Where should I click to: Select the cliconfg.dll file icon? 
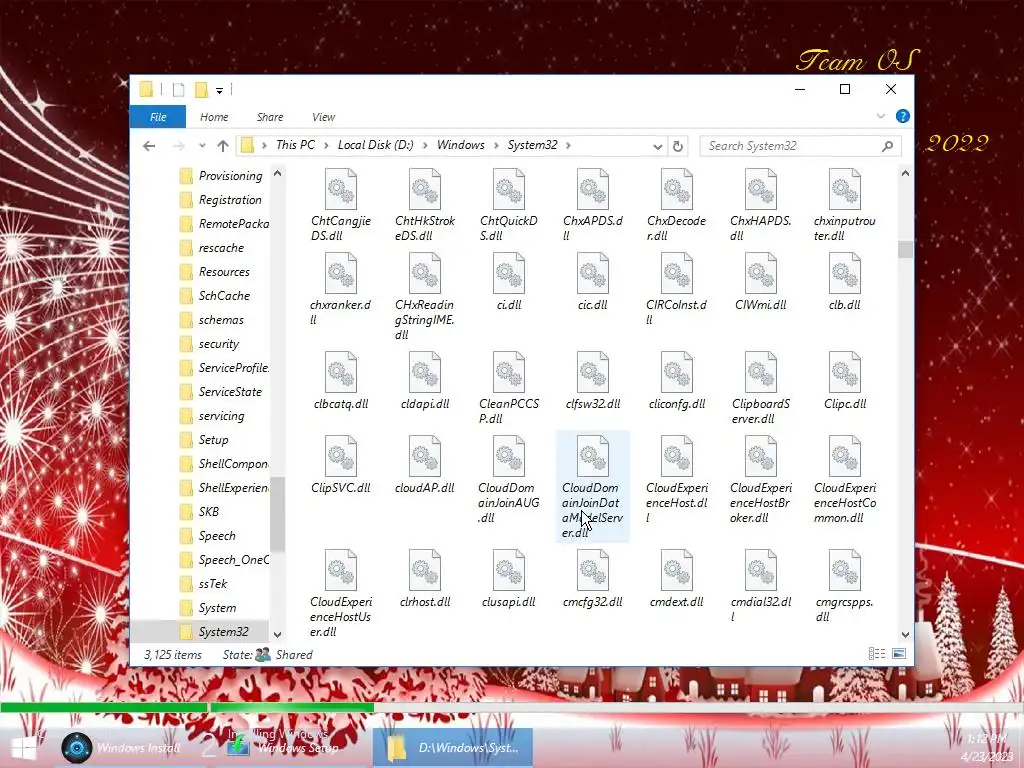(x=677, y=372)
